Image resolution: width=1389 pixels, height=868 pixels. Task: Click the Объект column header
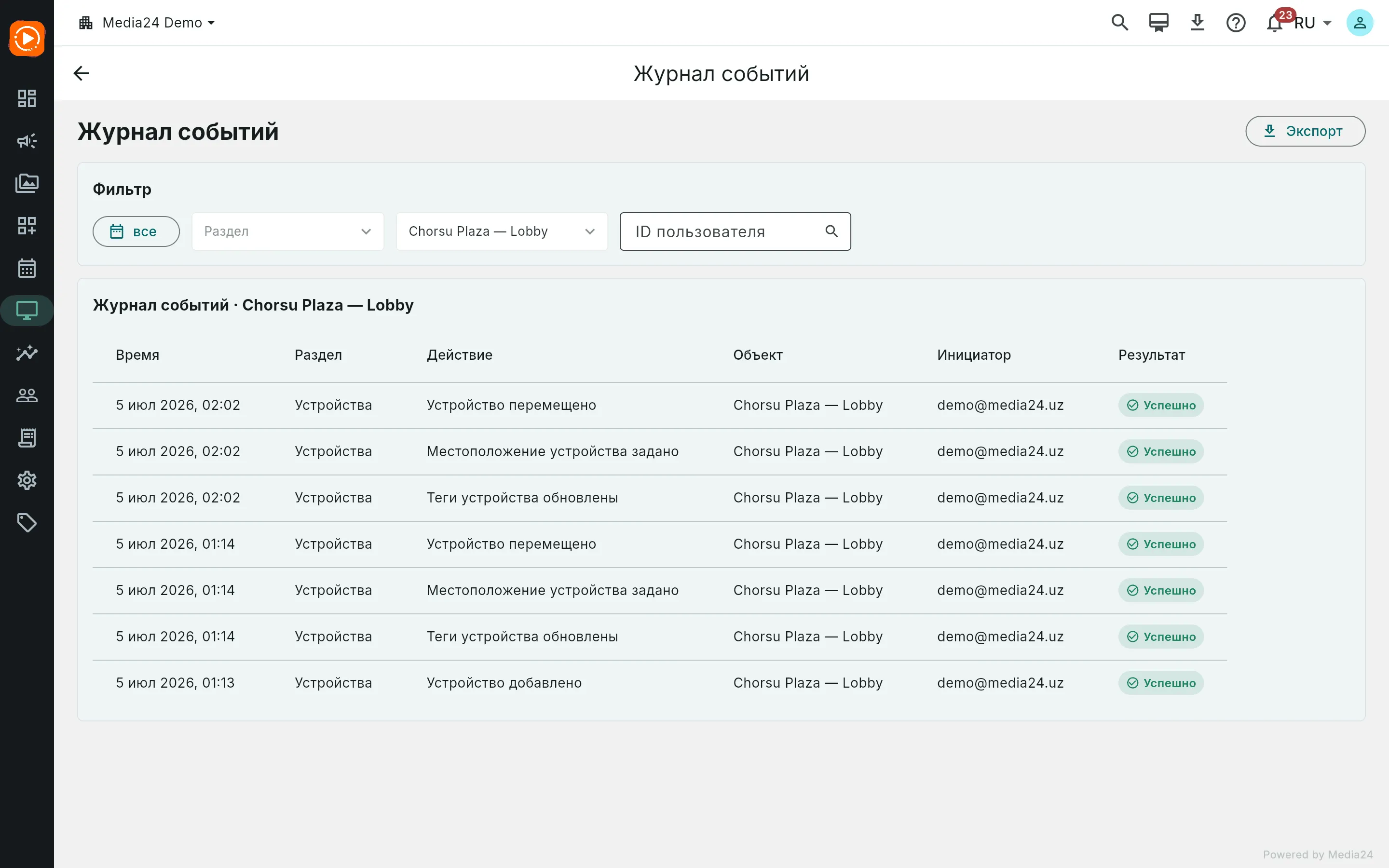click(x=758, y=355)
